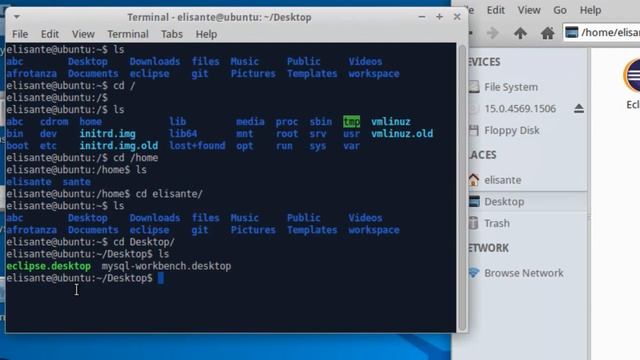Maximize the Terminal window

point(439,17)
